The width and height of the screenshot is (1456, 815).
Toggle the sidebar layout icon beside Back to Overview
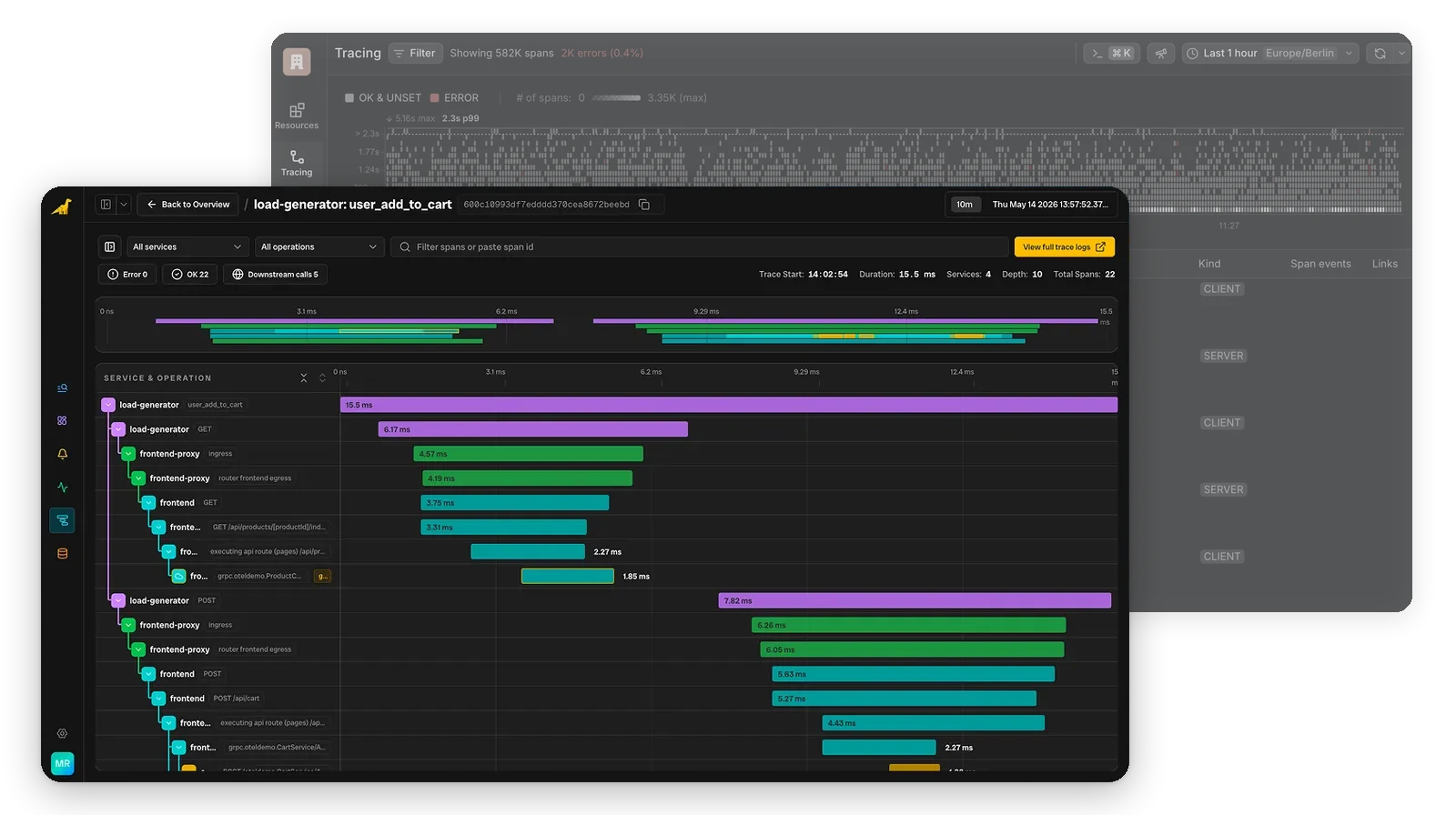point(106,205)
